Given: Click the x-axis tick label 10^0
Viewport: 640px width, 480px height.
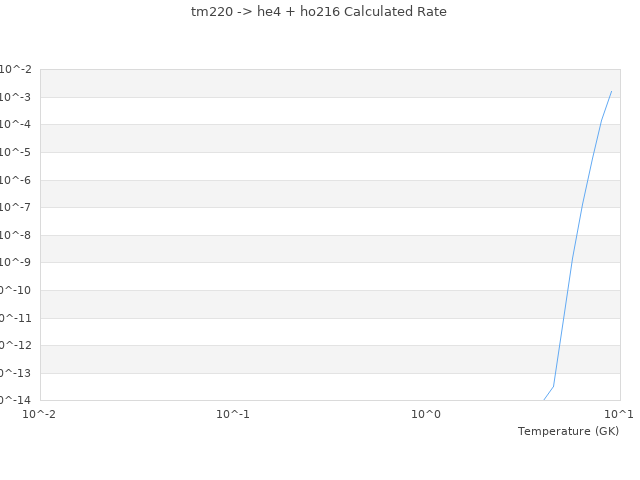Looking at the screenshot, I should (x=426, y=414).
